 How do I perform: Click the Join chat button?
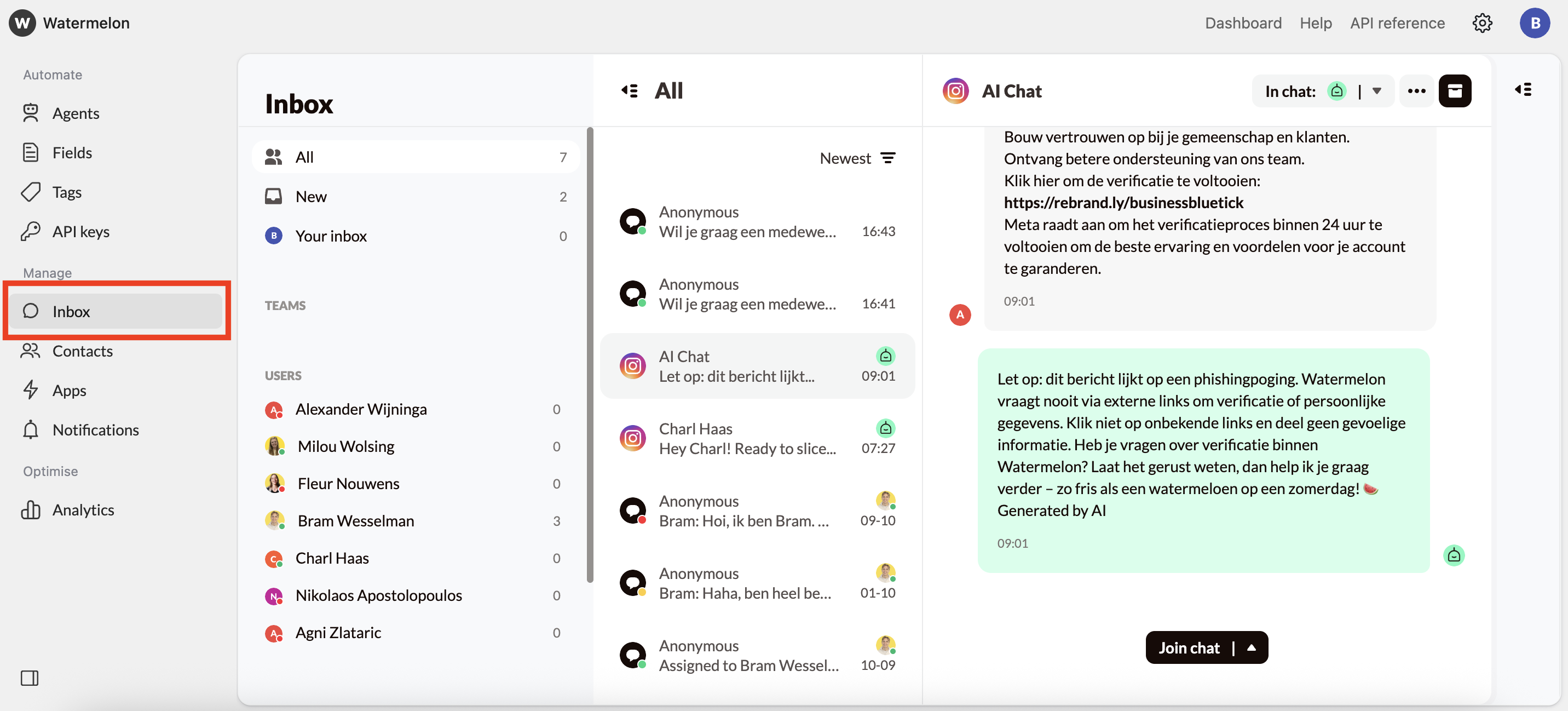(x=1189, y=647)
